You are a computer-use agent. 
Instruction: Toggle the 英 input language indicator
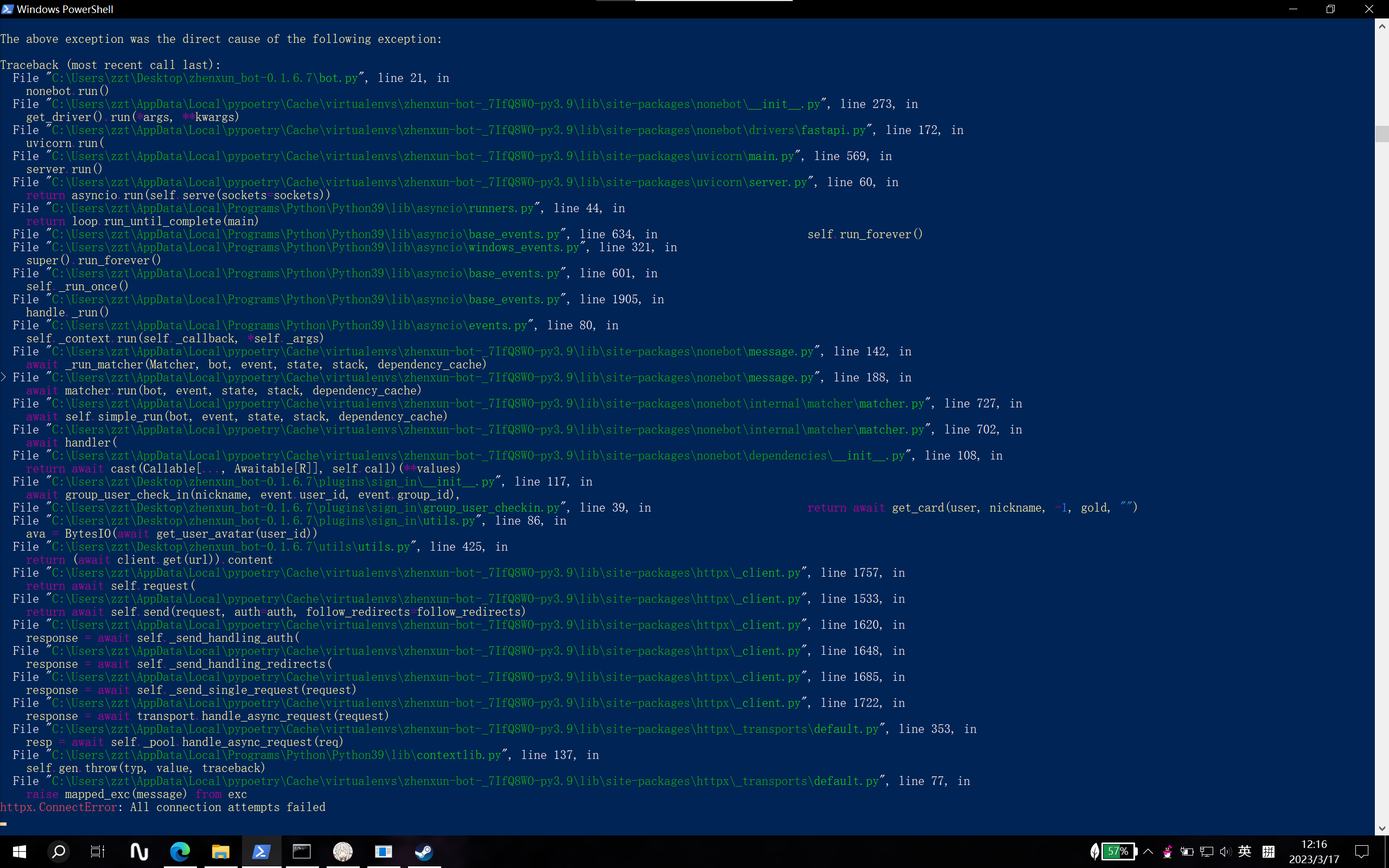(x=1245, y=851)
